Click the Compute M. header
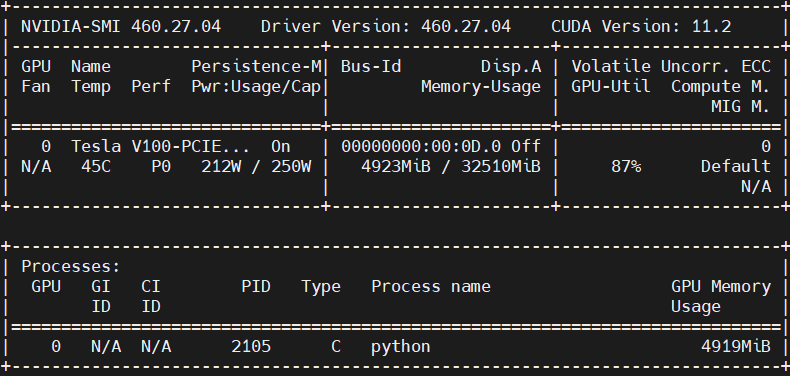 (x=720, y=87)
